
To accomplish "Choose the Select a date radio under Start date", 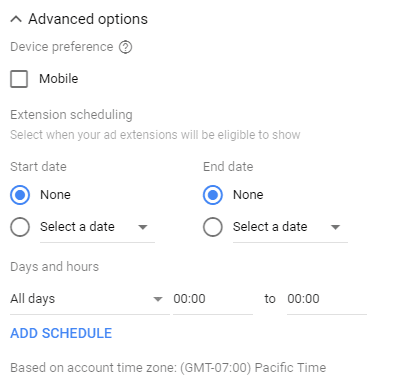I will [x=20, y=227].
